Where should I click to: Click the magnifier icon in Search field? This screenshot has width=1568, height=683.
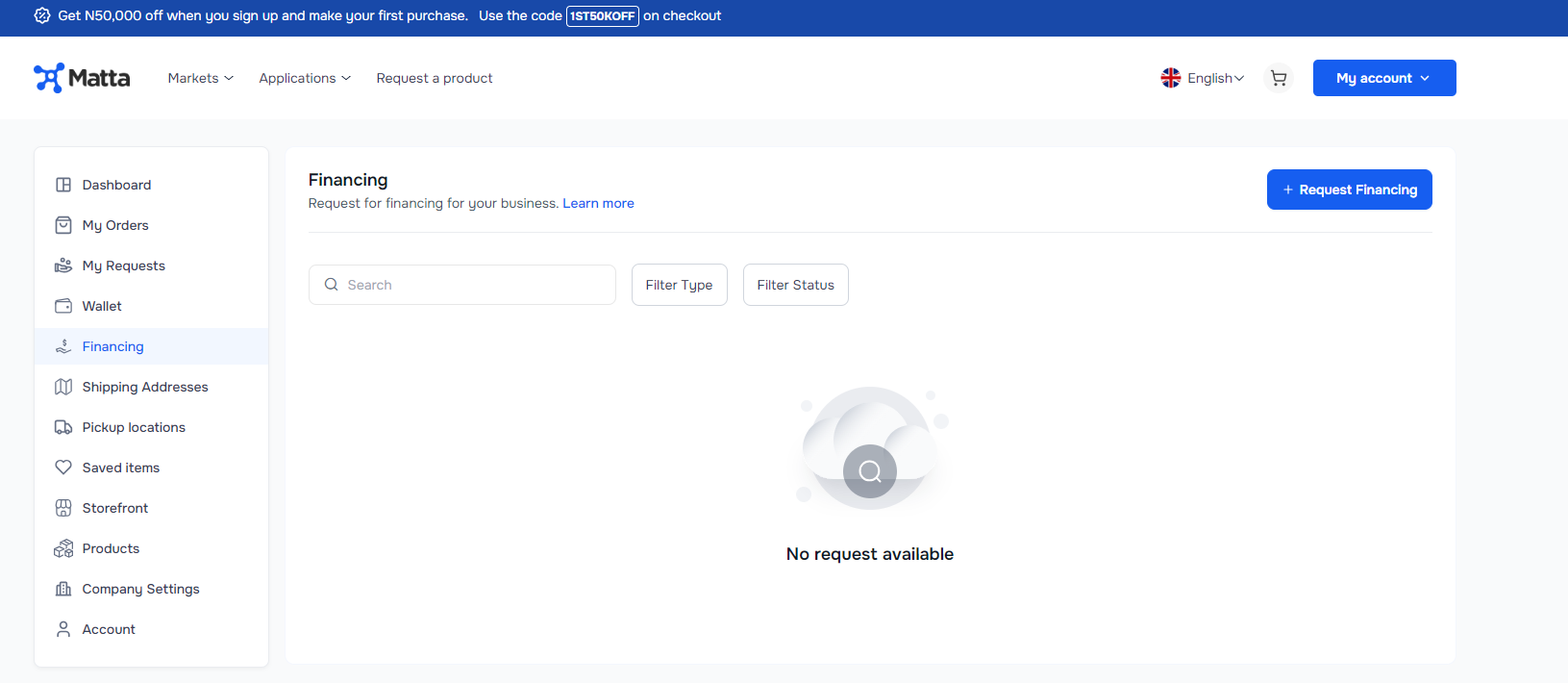pyautogui.click(x=331, y=285)
